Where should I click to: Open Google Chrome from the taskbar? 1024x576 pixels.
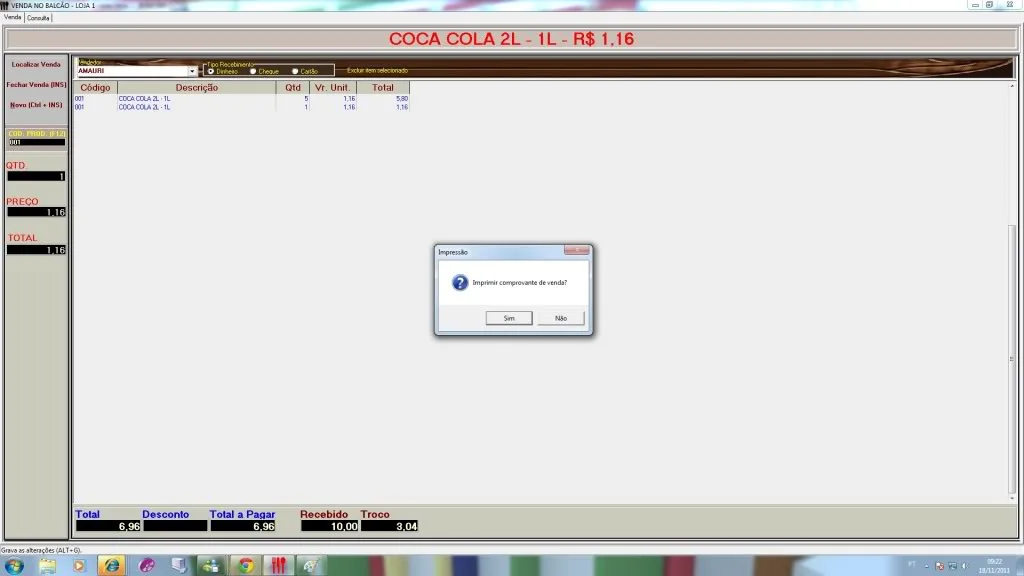[246, 566]
